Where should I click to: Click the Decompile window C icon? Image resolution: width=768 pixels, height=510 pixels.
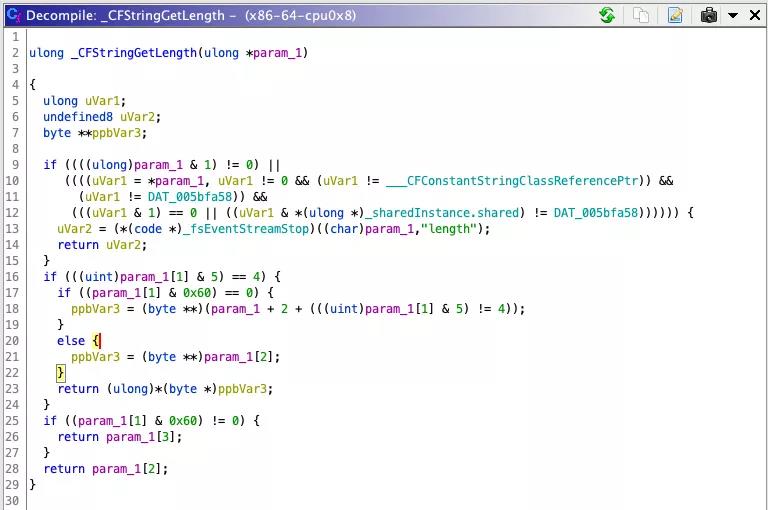point(14,15)
